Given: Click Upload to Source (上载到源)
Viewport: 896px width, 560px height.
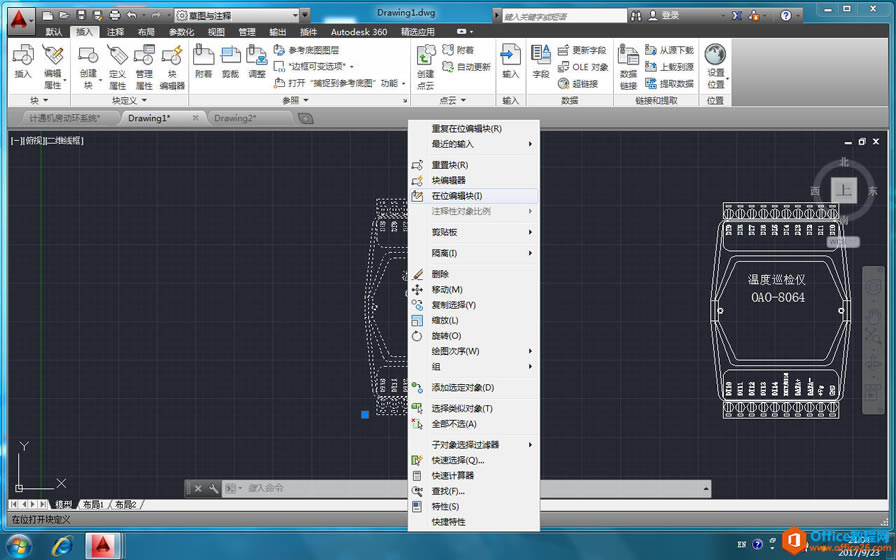Looking at the screenshot, I should 669,67.
